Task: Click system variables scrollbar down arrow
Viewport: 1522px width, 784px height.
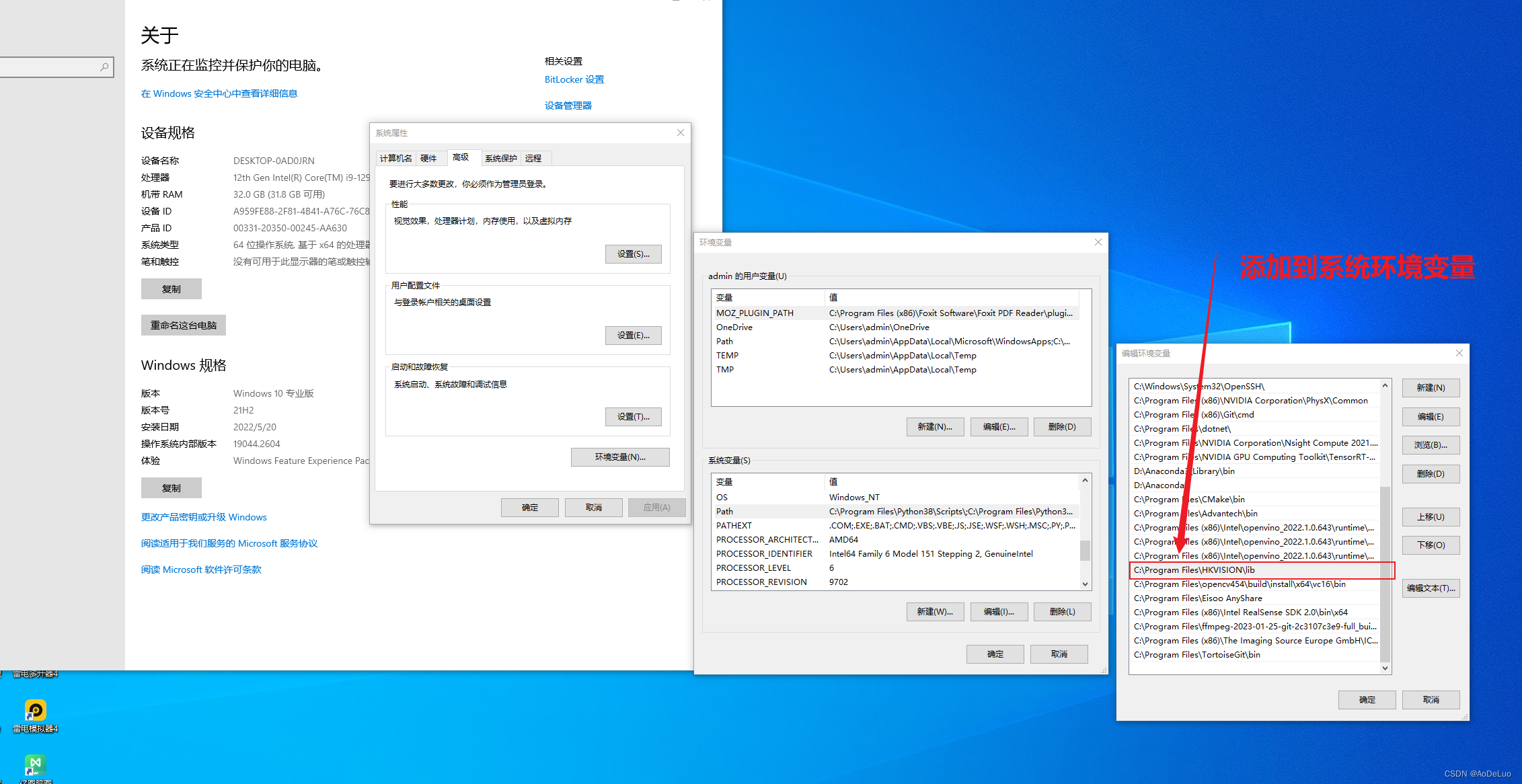Action: click(1085, 584)
